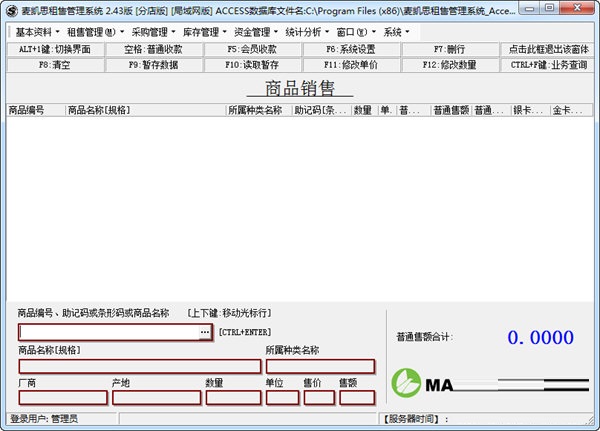Image resolution: width=600 pixels, height=431 pixels.
Task: Maximize the application window
Action: [549, 8]
